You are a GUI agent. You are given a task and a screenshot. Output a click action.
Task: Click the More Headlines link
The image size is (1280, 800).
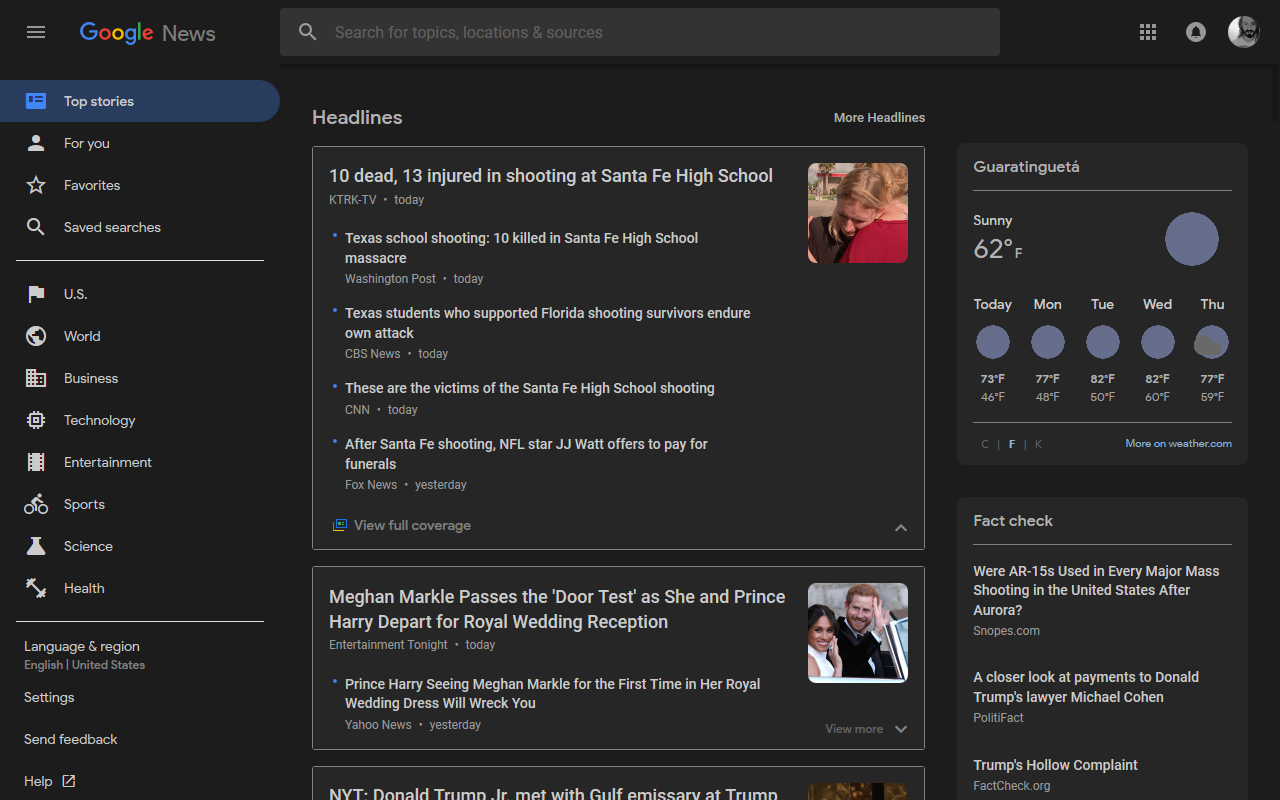click(879, 117)
